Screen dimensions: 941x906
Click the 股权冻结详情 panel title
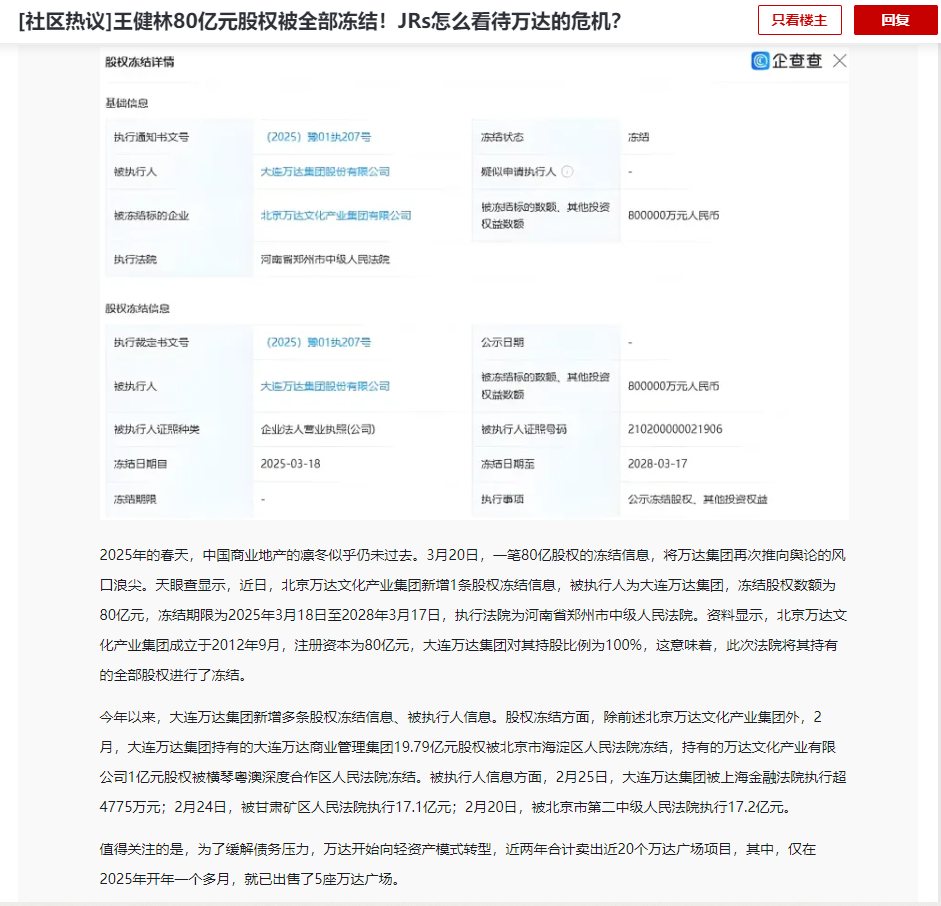(x=140, y=60)
